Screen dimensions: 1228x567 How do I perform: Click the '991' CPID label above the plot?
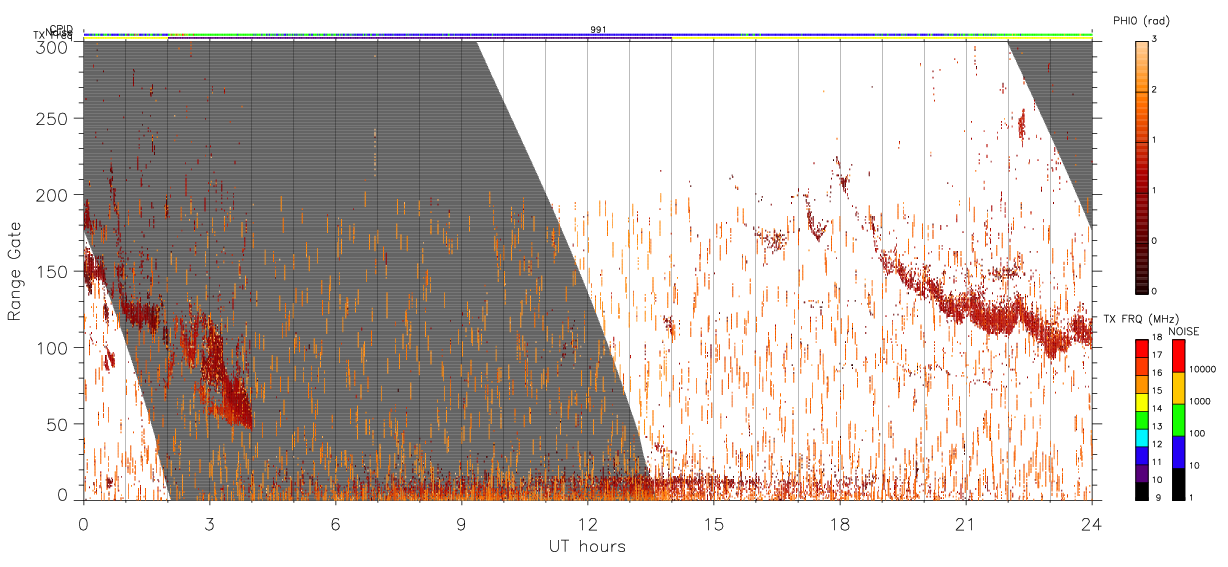tap(597, 30)
